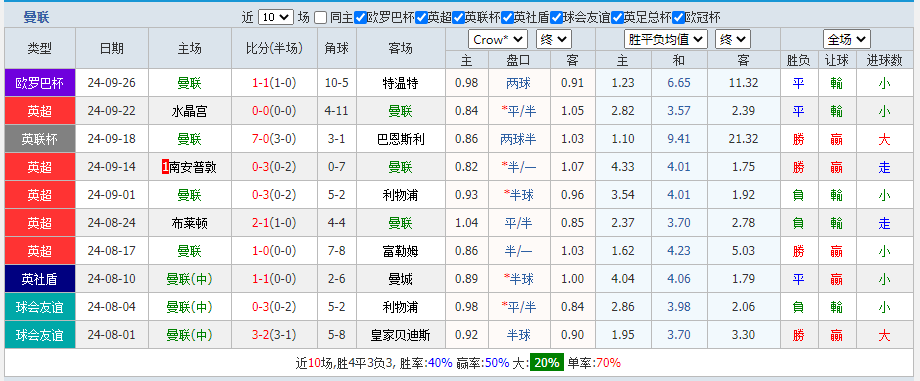Click the 21.32 away odds value
The image size is (920, 381).
coord(743,139)
